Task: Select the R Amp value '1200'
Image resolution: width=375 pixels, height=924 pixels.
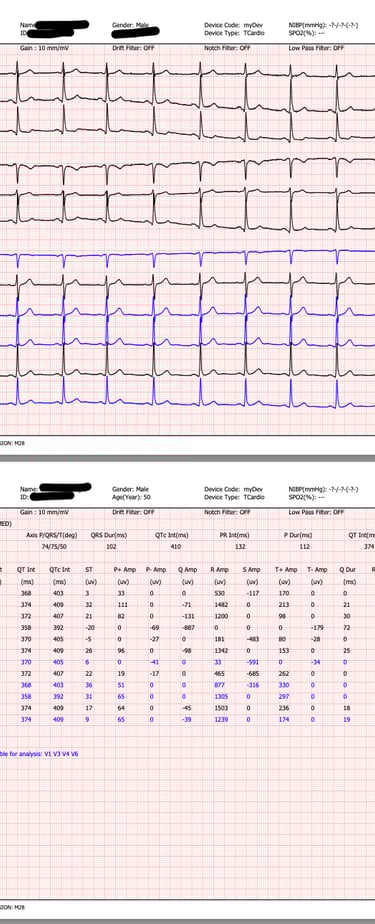Action: [x=221, y=615]
